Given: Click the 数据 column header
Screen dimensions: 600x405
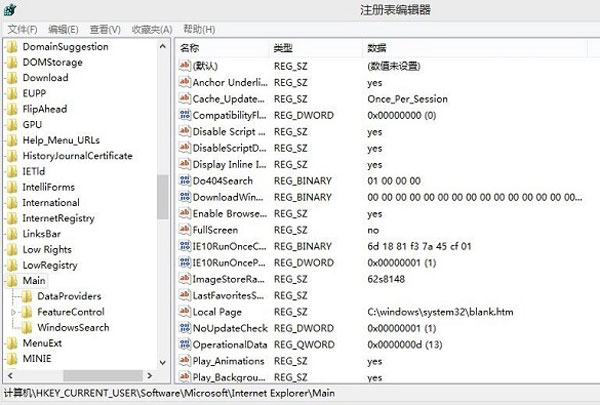Looking at the screenshot, I should tap(377, 48).
